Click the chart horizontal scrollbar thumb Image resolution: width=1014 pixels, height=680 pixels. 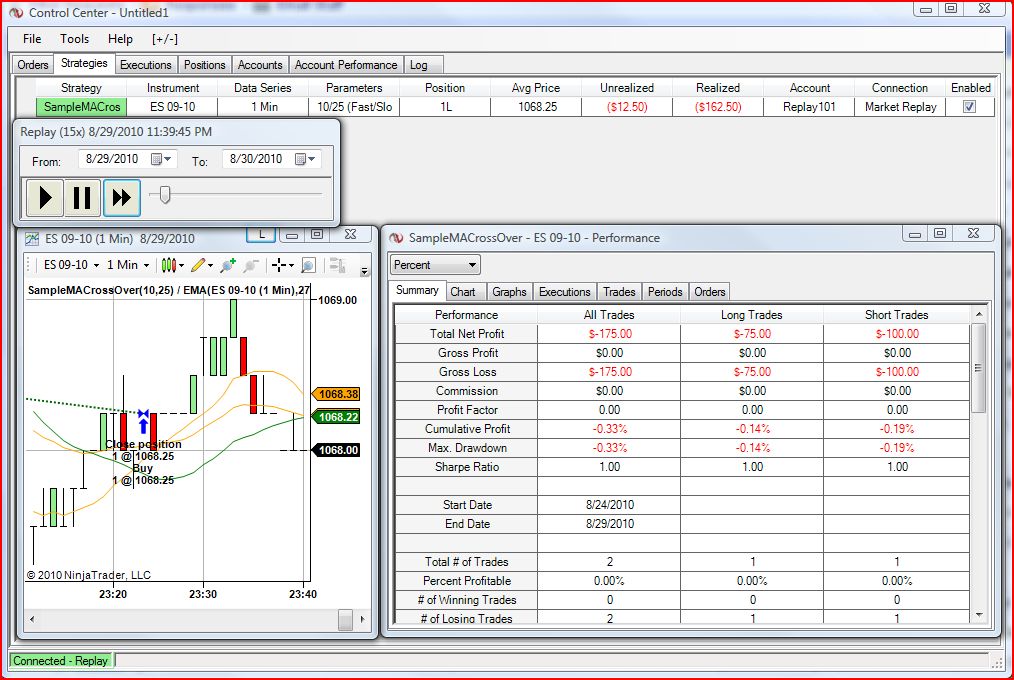(x=345, y=619)
